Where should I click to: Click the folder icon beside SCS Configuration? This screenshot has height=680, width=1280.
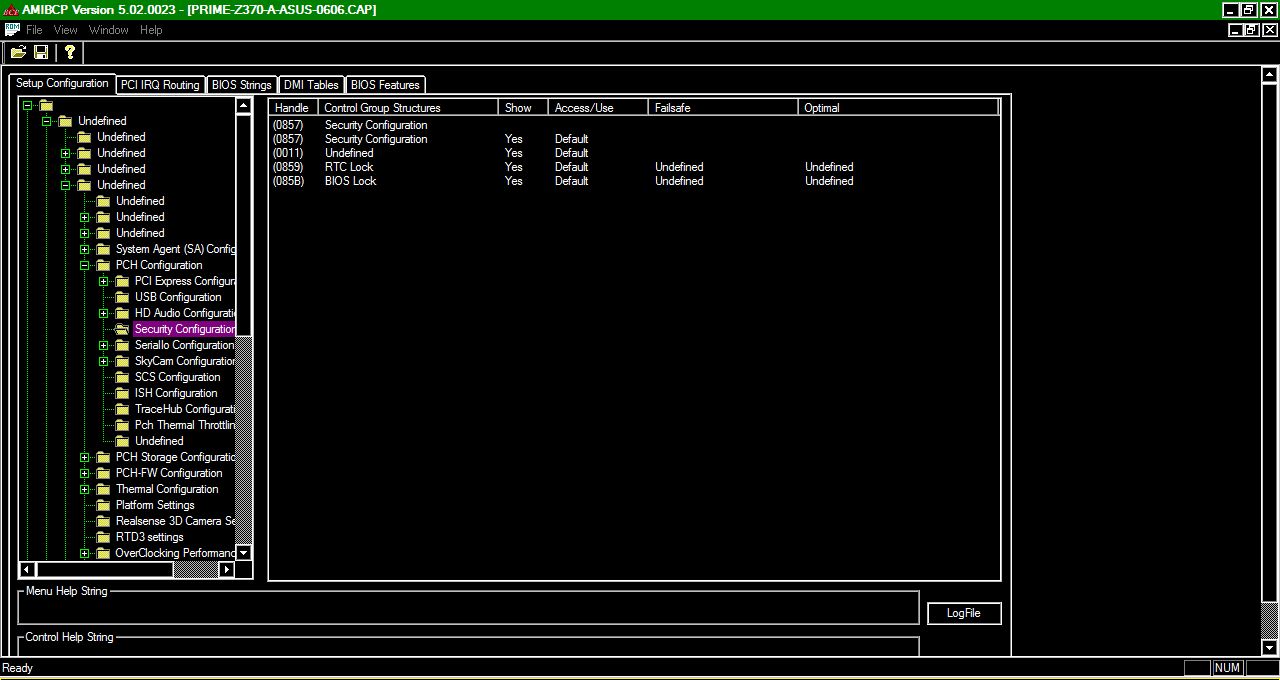[x=122, y=377]
